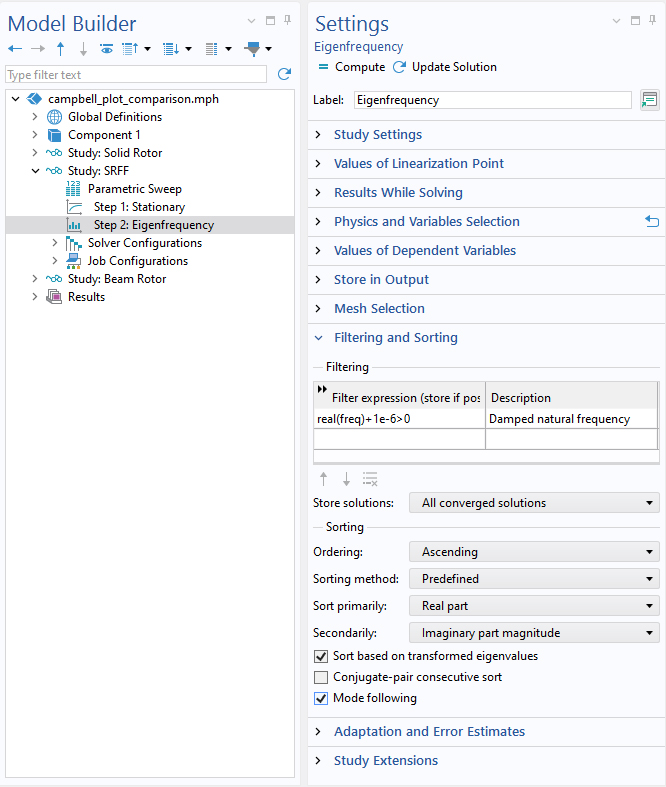Open the Sorting method dropdown

534,579
